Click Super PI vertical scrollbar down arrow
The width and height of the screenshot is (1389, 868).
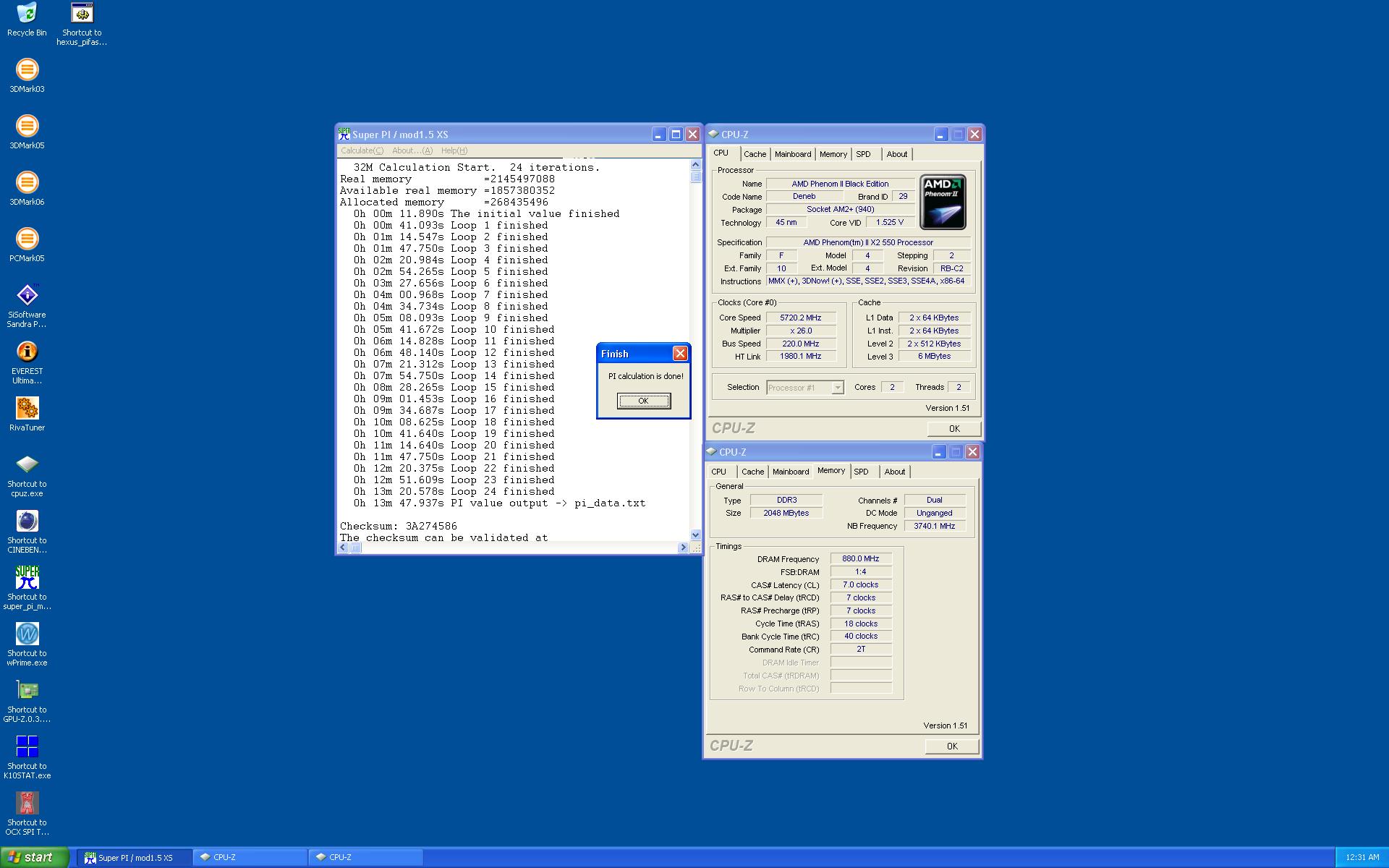(x=695, y=535)
